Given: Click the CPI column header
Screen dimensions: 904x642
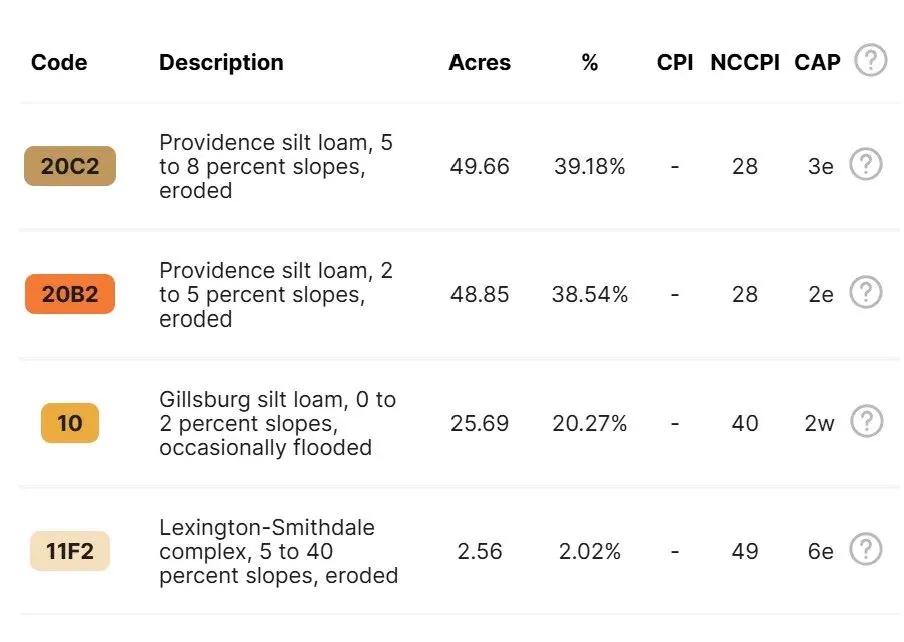Looking at the screenshot, I should tap(675, 62).
